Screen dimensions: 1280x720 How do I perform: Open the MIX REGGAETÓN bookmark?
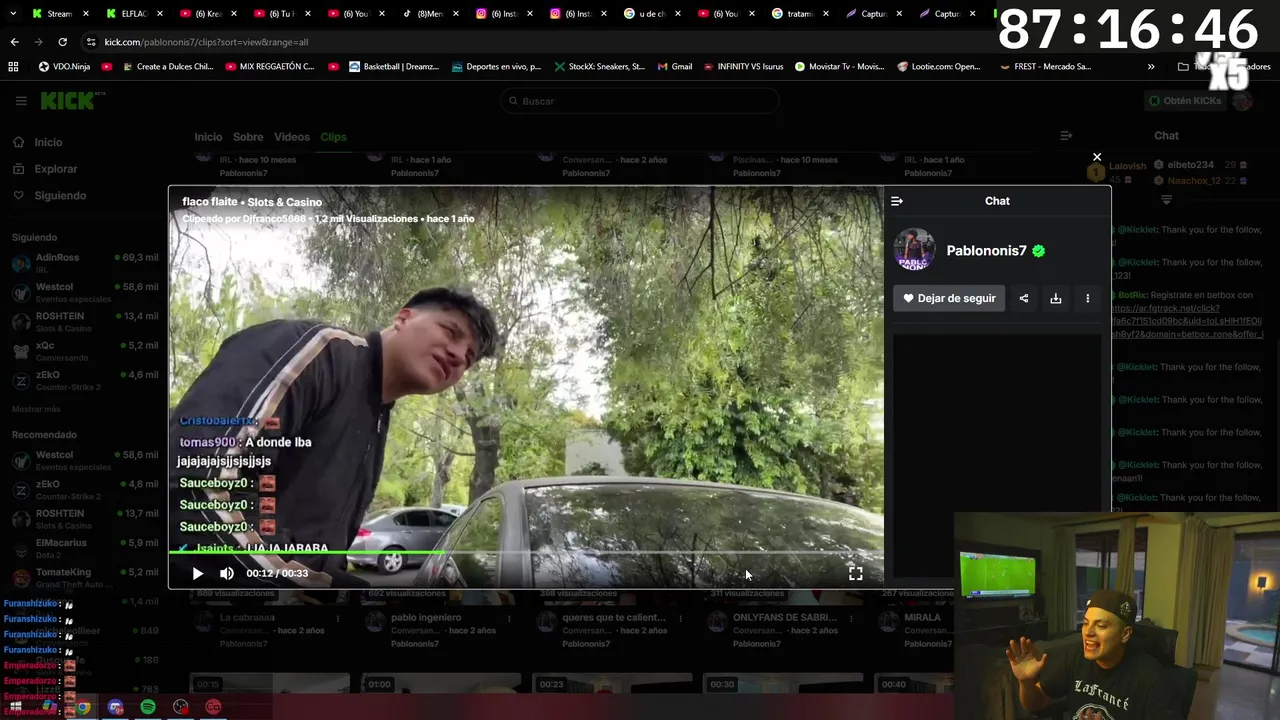click(x=270, y=67)
